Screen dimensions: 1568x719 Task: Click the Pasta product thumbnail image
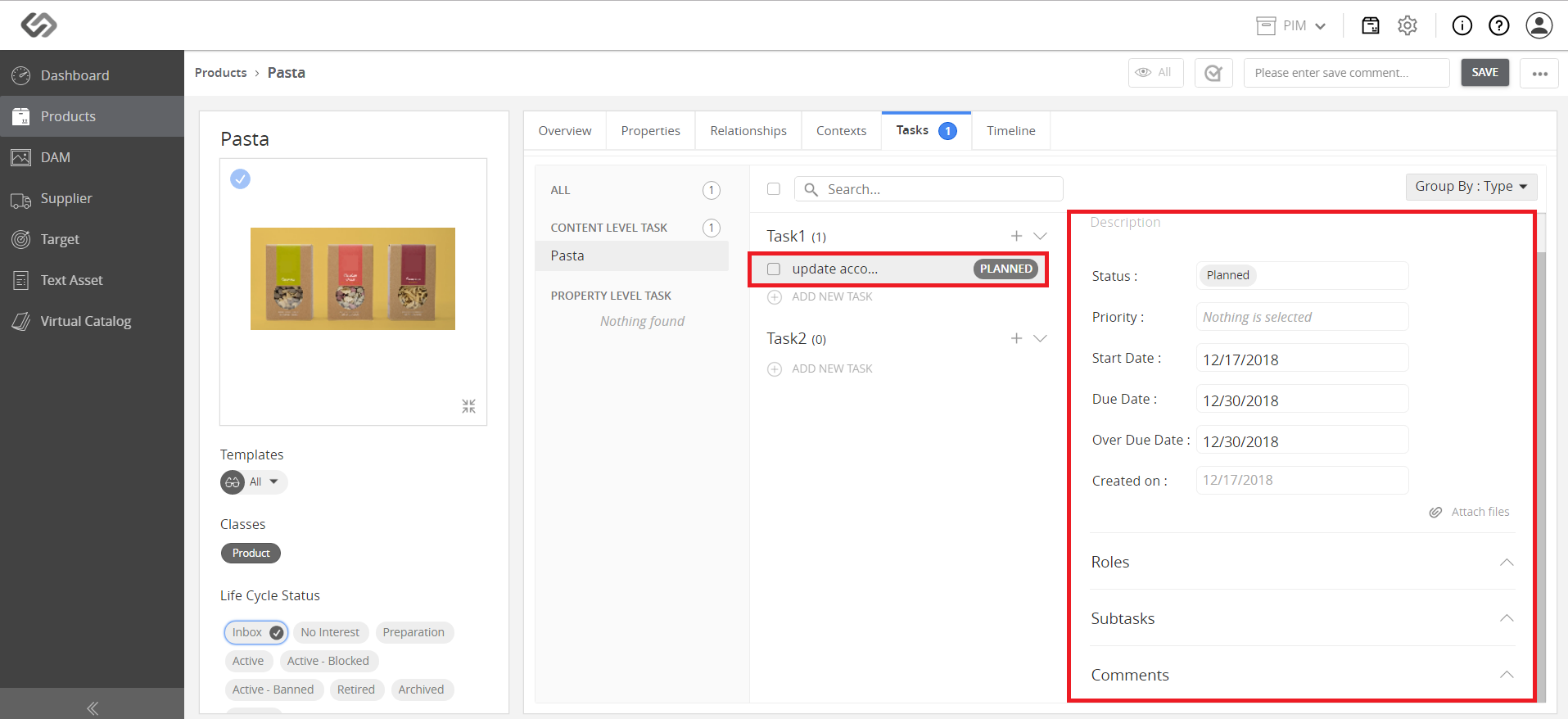pyautogui.click(x=353, y=279)
